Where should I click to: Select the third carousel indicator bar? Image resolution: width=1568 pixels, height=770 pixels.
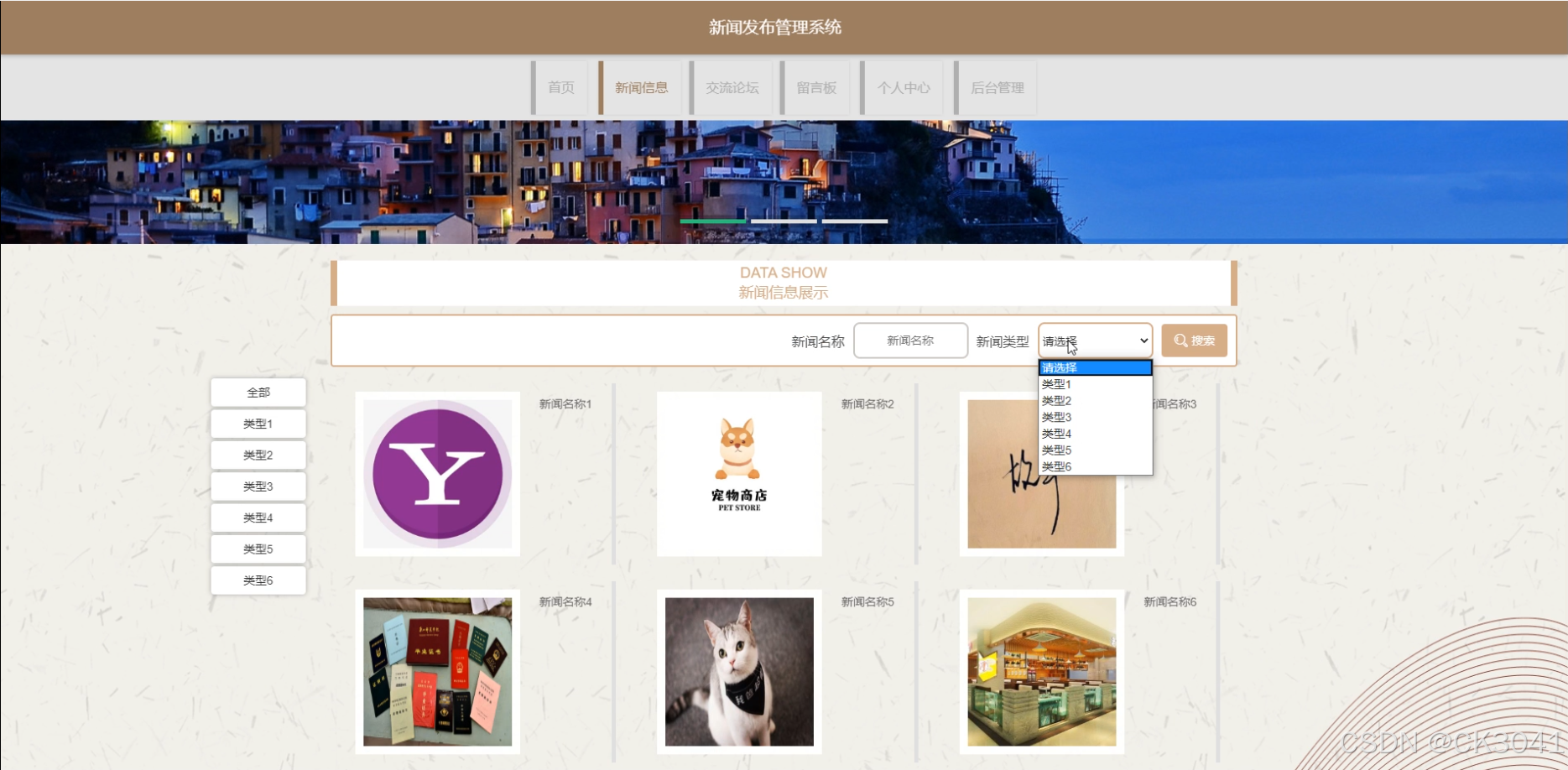(x=855, y=221)
